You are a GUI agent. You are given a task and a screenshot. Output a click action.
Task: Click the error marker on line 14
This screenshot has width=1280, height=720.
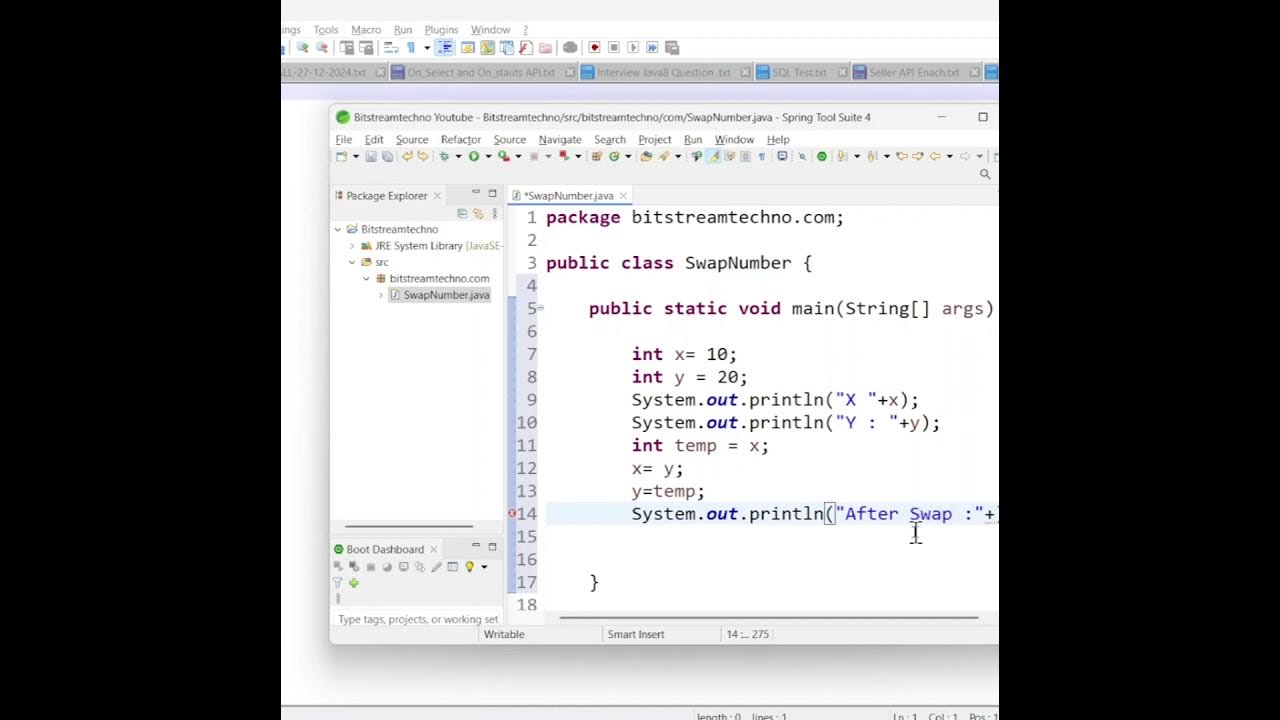[513, 513]
